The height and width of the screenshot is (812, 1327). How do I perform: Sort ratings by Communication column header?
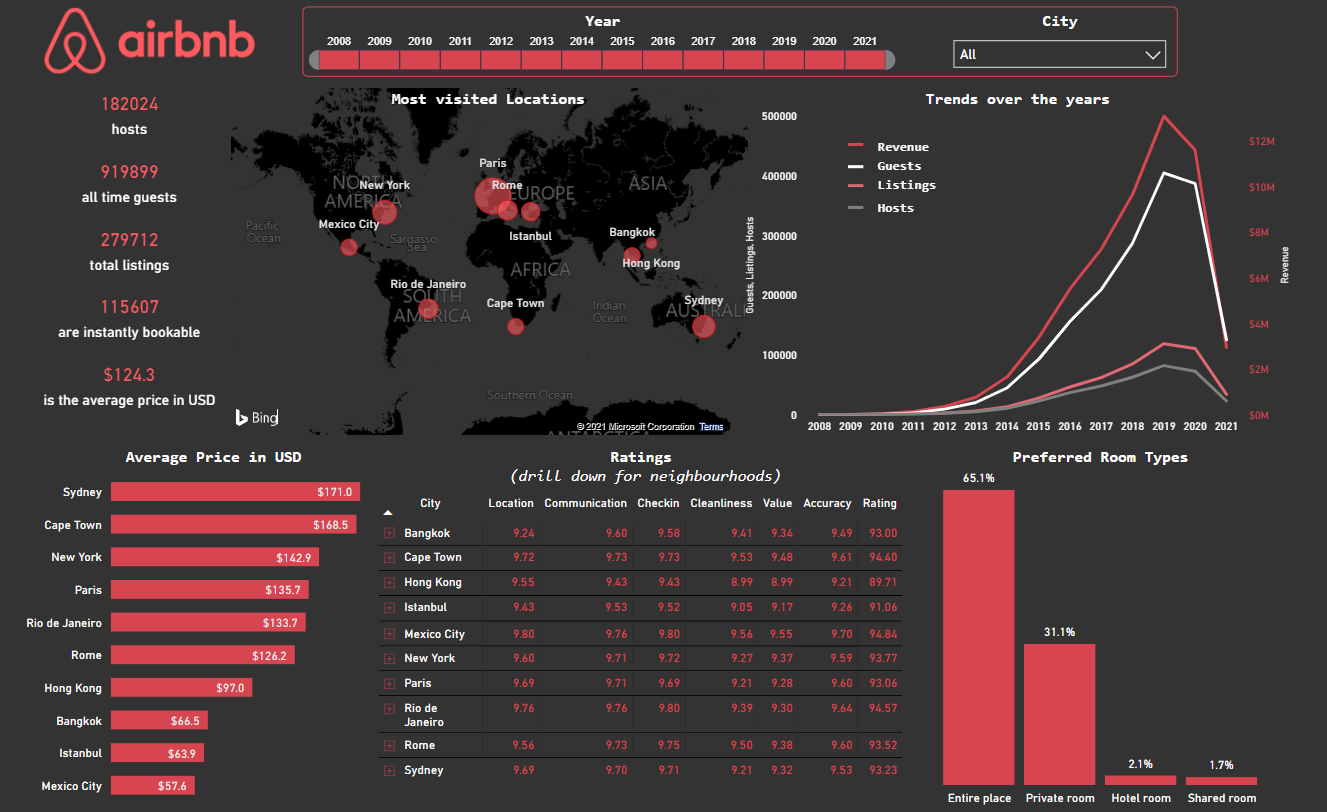(586, 503)
